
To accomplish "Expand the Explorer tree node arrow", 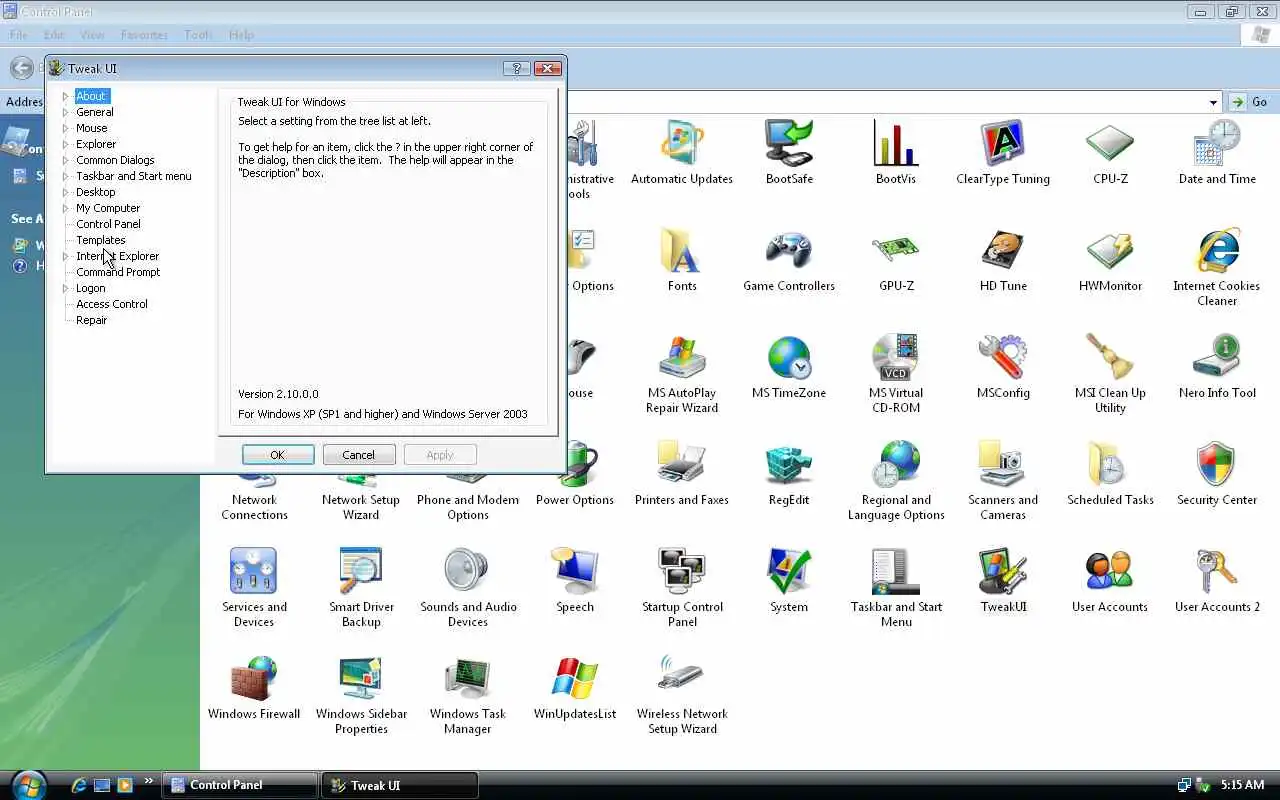I will [66, 144].
